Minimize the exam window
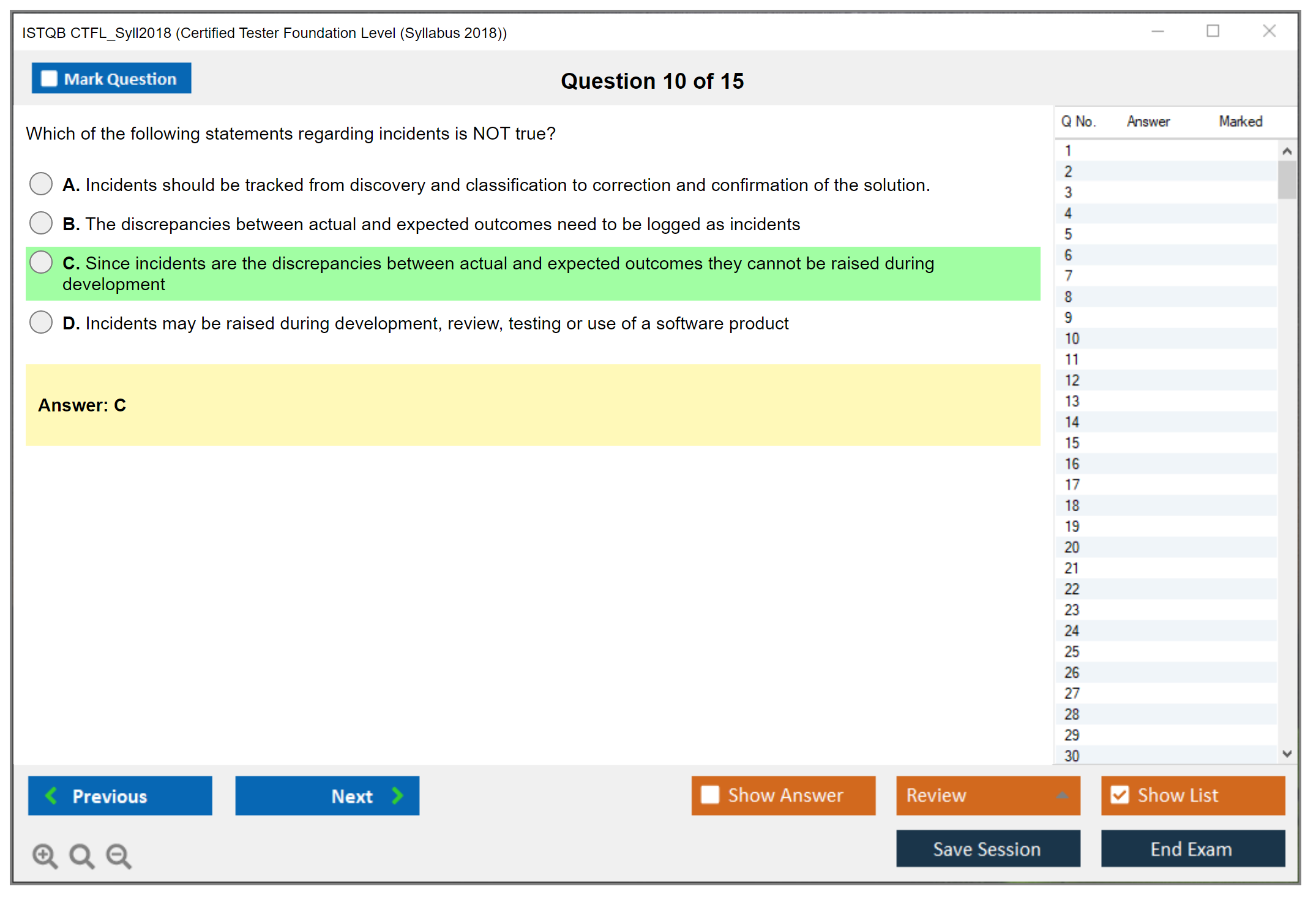 point(1157,31)
